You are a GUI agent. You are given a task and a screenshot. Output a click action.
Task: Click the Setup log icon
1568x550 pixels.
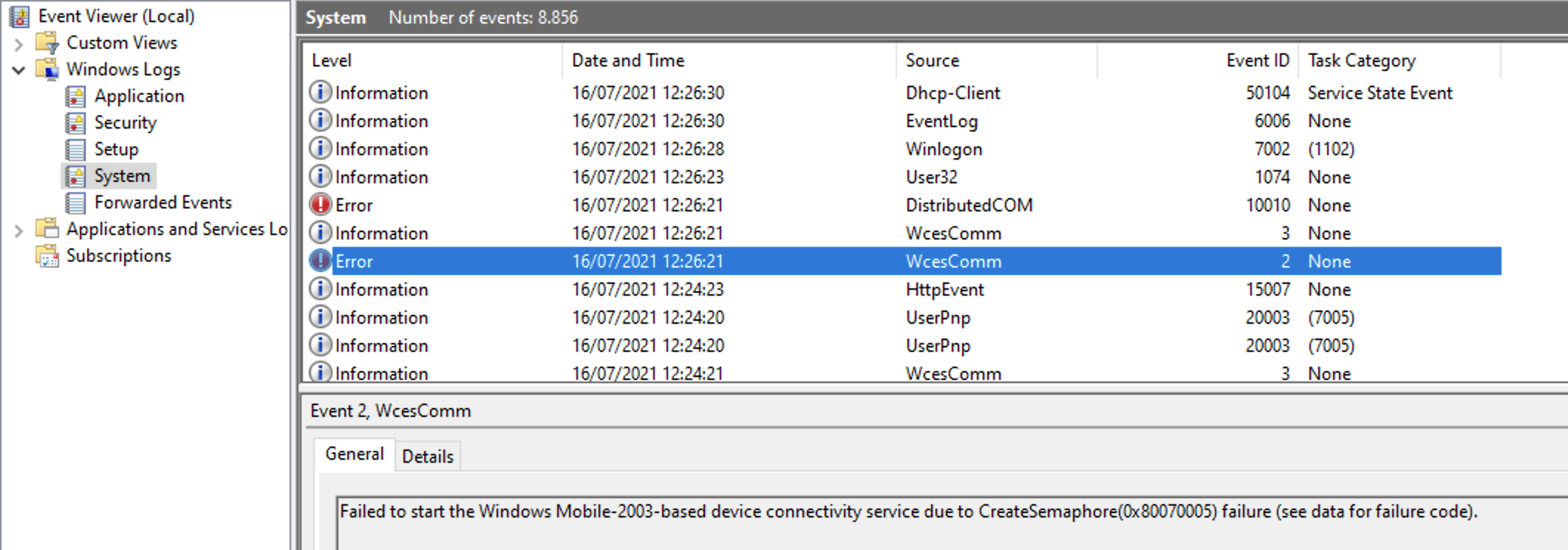coord(75,149)
